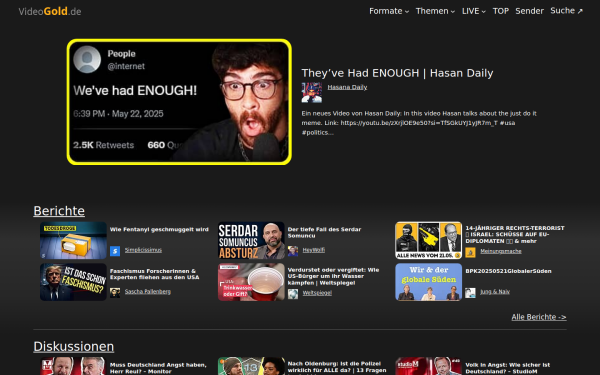Open the 'Ist das schon Faschismus?' thumbnail
Image resolution: width=600 pixels, height=375 pixels.
point(73,282)
